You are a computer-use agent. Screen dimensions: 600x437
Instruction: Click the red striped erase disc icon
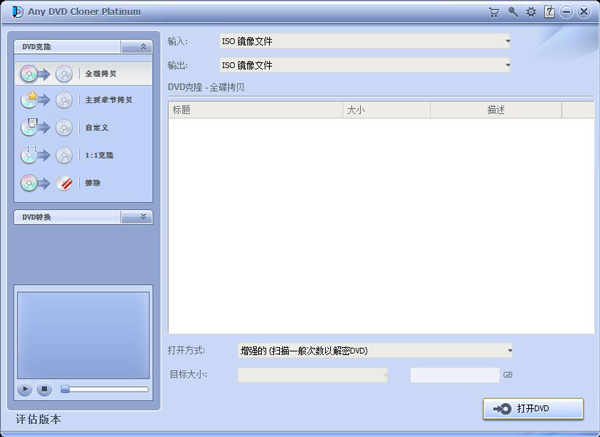(x=64, y=183)
